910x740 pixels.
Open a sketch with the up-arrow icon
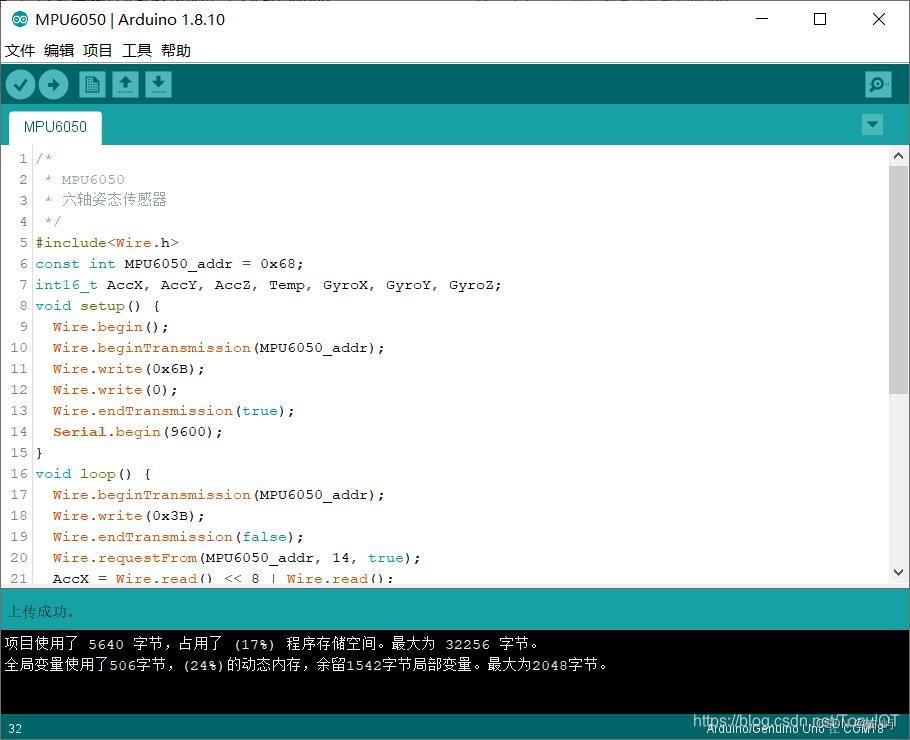[x=125, y=85]
